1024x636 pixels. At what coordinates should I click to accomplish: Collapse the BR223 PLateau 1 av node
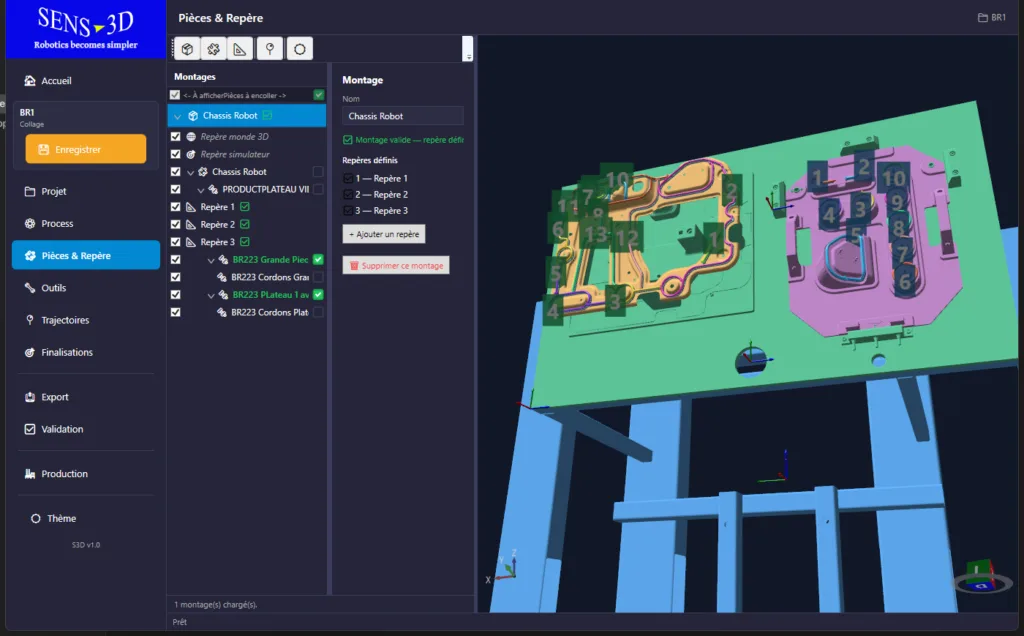(211, 295)
